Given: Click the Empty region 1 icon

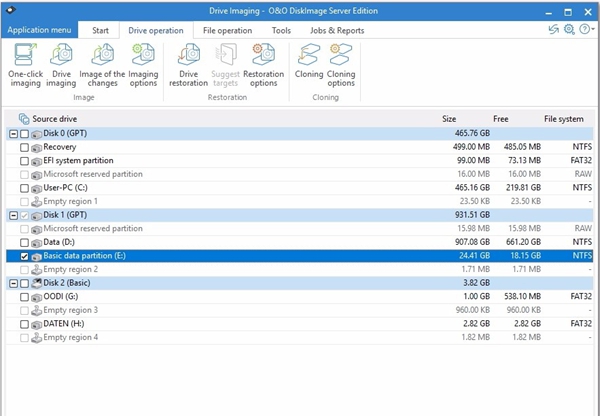Looking at the screenshot, I should click(36, 202).
